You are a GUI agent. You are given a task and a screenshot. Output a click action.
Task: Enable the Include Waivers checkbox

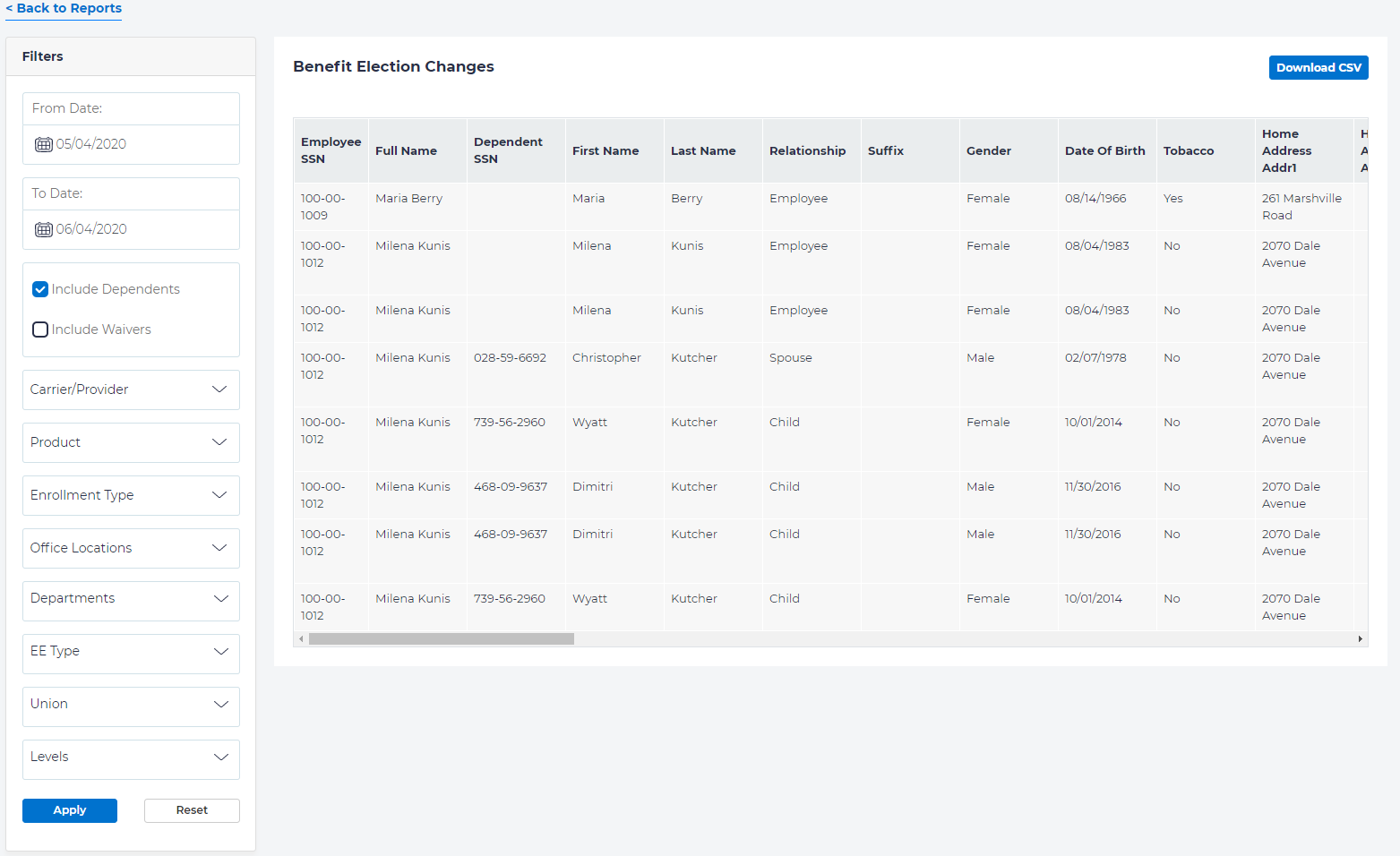click(x=40, y=330)
